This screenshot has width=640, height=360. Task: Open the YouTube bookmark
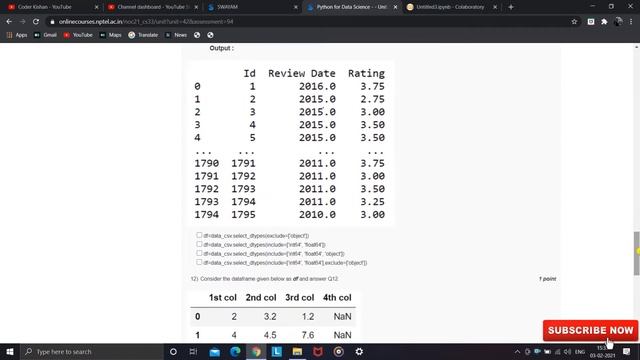point(78,35)
